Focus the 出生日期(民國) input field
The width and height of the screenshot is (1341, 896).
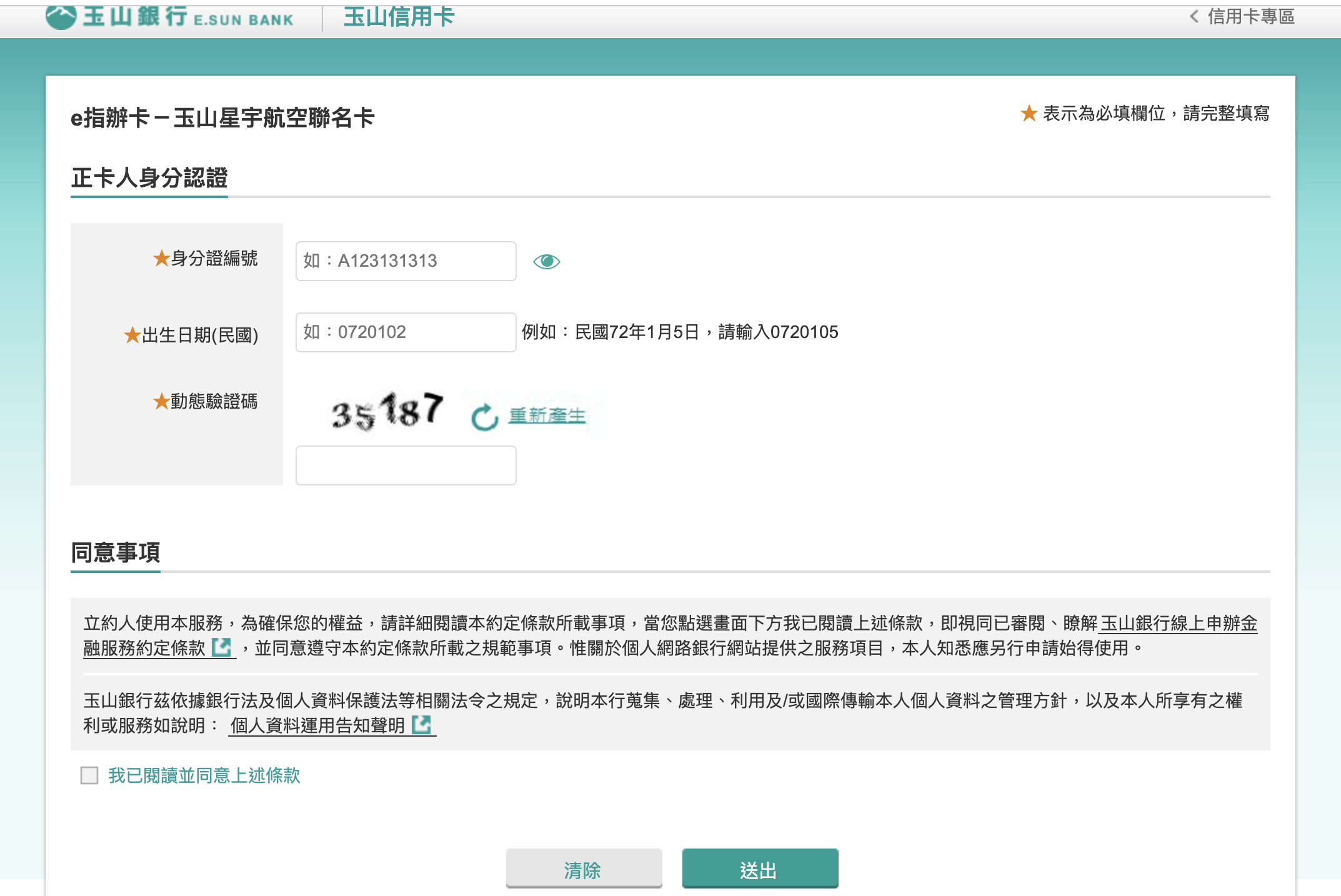406,332
